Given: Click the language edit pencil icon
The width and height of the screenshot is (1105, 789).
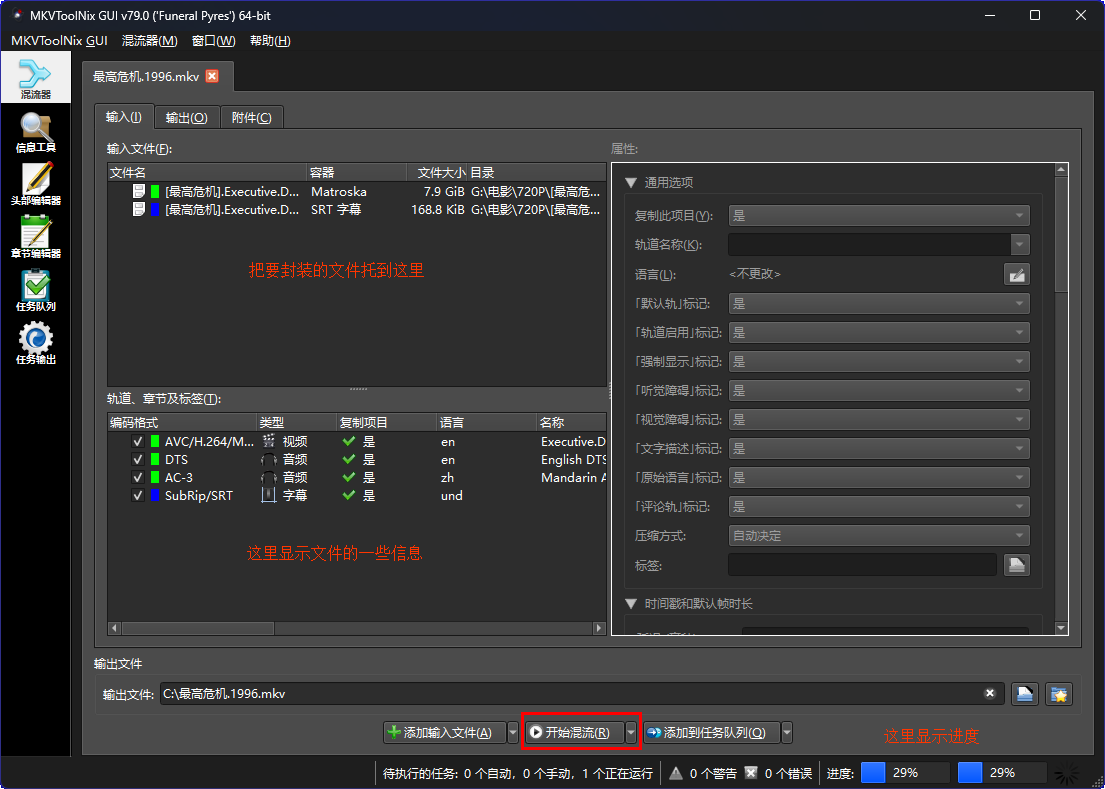Looking at the screenshot, I should click(x=1016, y=274).
